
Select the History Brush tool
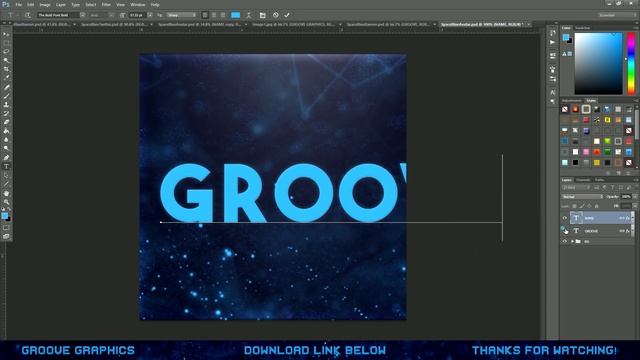(x=6, y=113)
